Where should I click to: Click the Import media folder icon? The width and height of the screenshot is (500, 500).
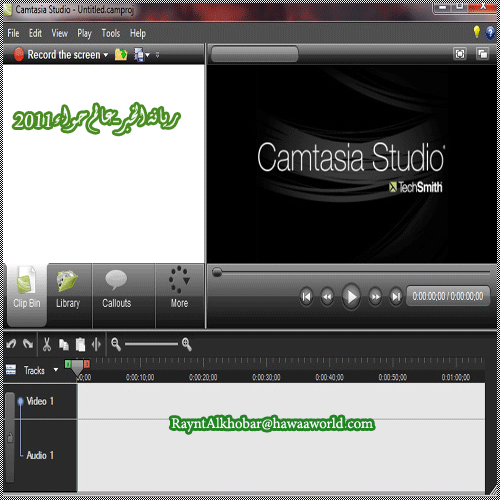click(121, 54)
